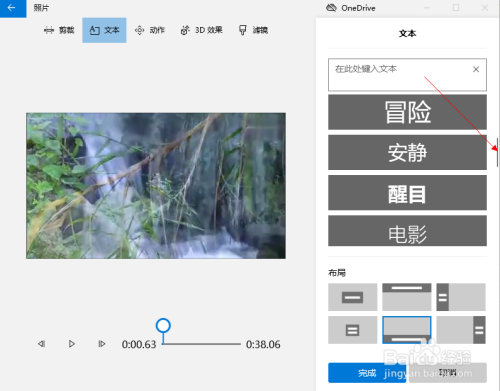Viewport: 500px width, 391px height.
Task: Click the OneDrive cloud icon
Action: pos(331,8)
